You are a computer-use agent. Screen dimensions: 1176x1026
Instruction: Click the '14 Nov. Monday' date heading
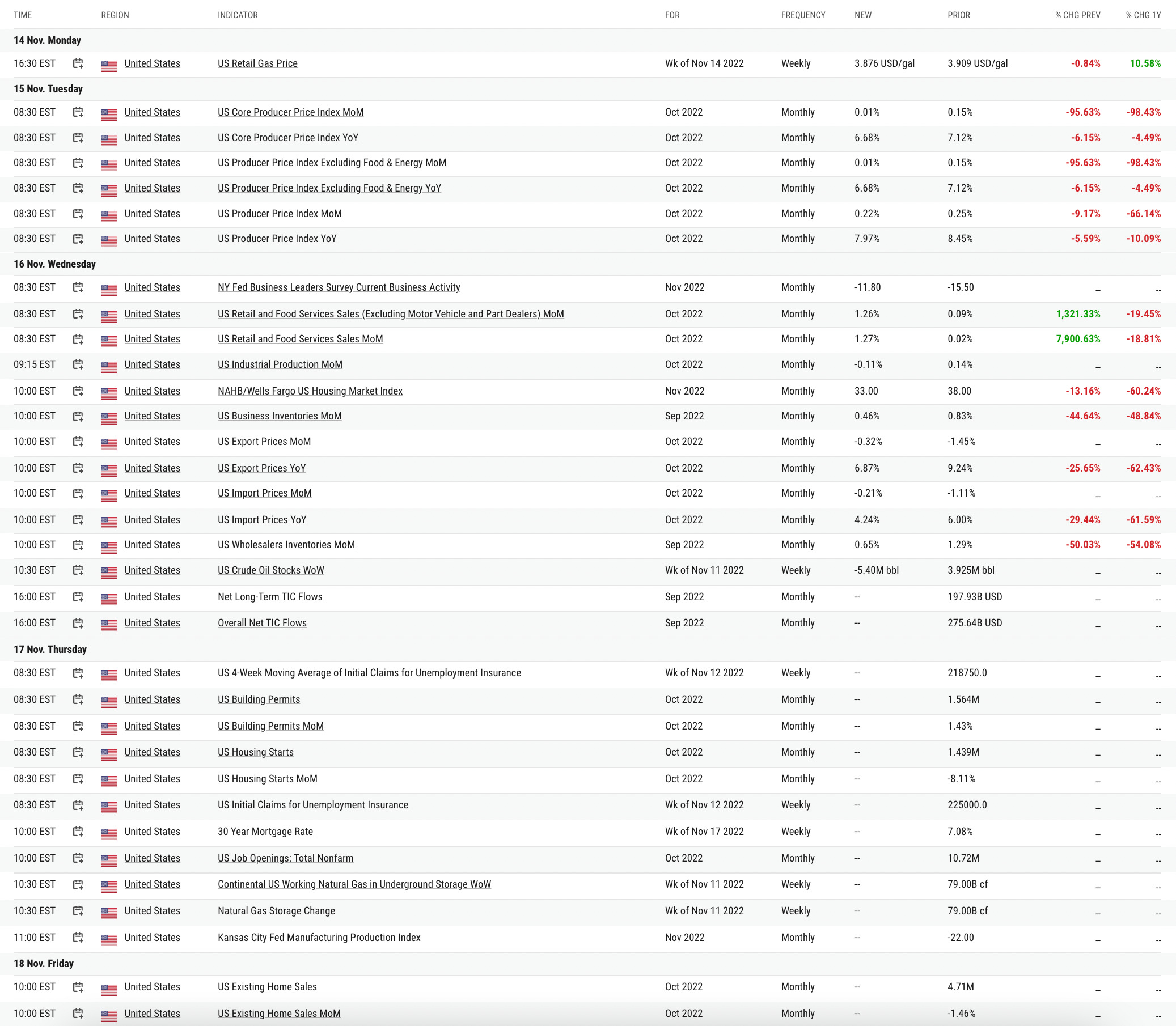click(x=48, y=40)
